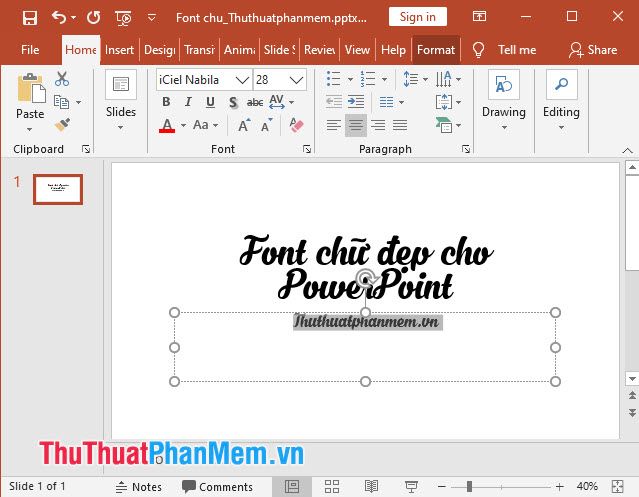639x497 pixels.
Task: Decrease list indent level
Action: (334, 102)
